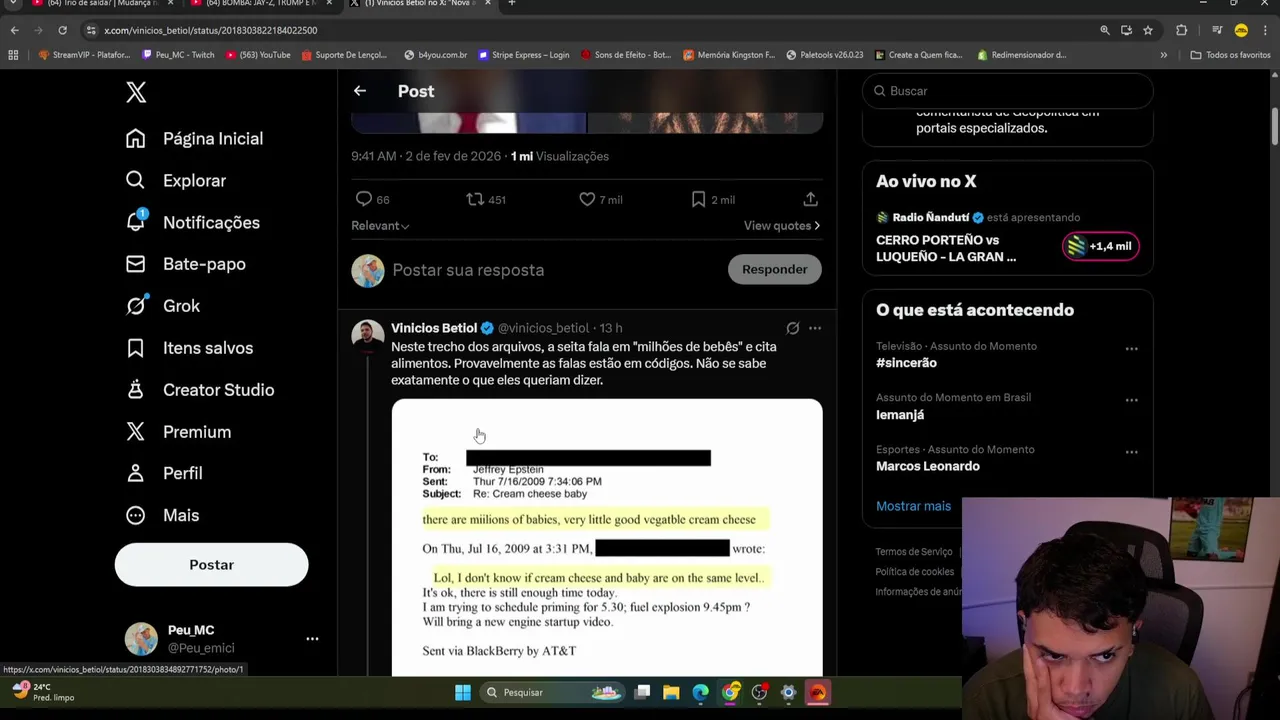Viewport: 1280px width, 720px height.
Task: Open more options for #sincerão trend
Action: click(x=1131, y=349)
